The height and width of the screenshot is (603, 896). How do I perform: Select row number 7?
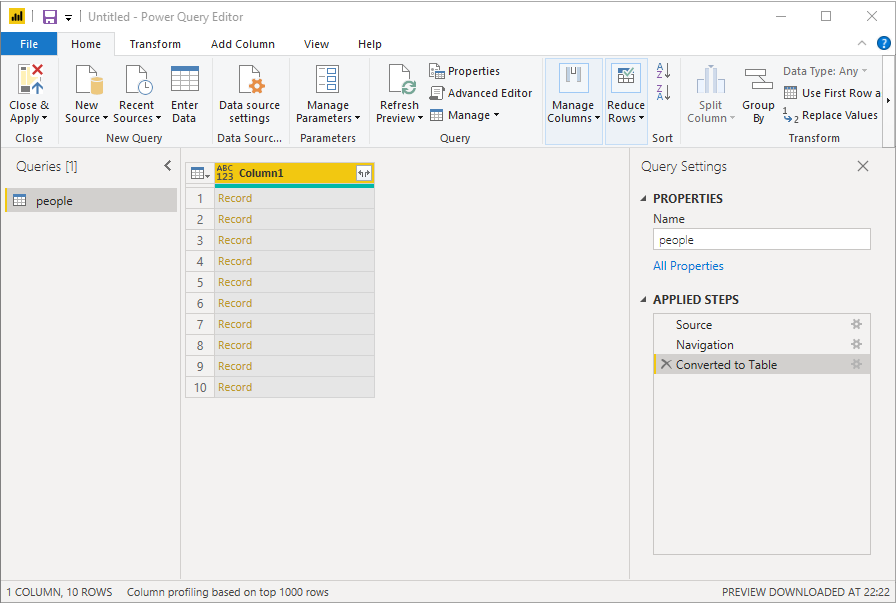point(200,325)
